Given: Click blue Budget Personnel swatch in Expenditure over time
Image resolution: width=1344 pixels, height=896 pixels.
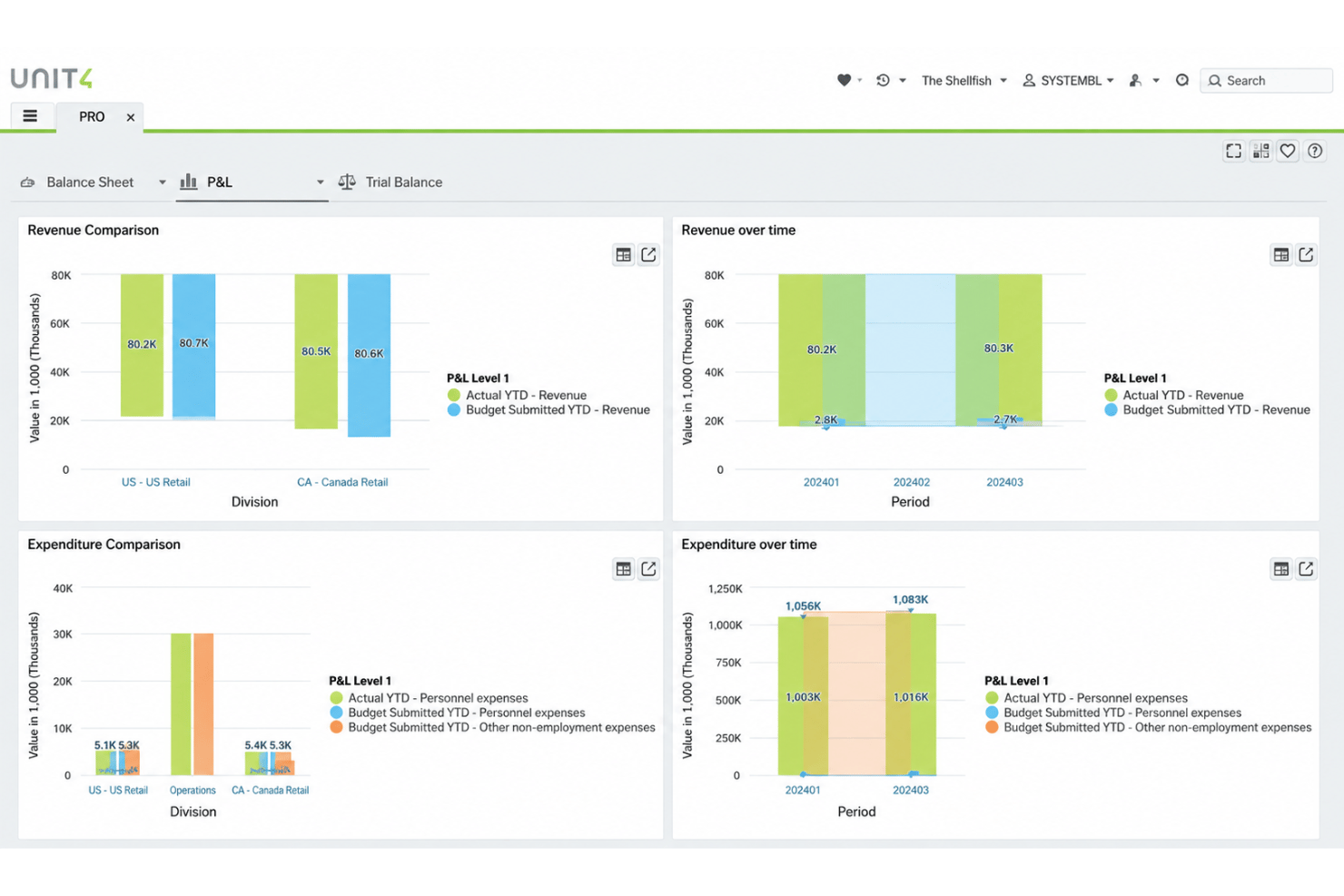Looking at the screenshot, I should 992,713.
